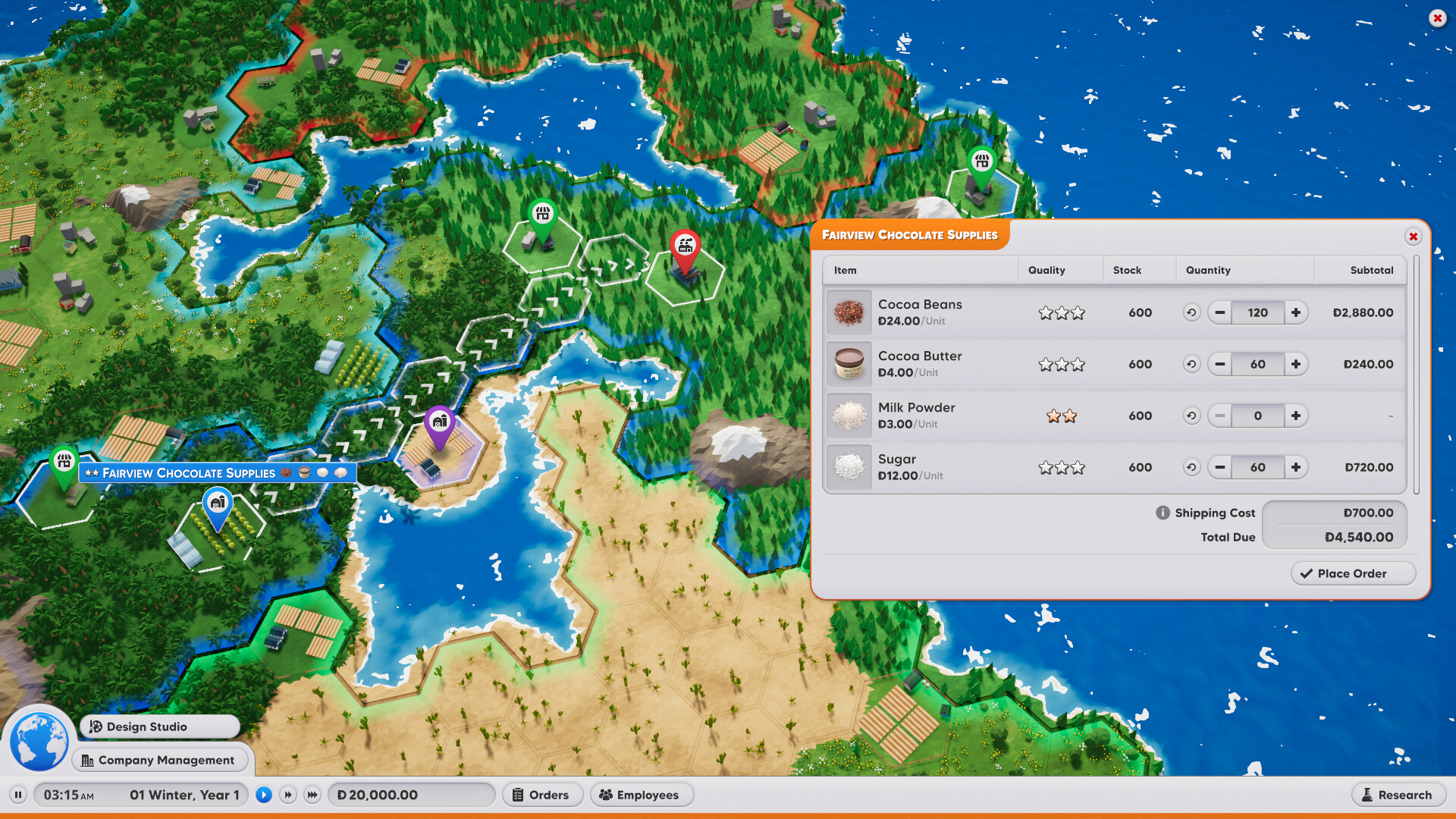Set the game speed to play
This screenshot has height=819, width=1456.
[264, 795]
